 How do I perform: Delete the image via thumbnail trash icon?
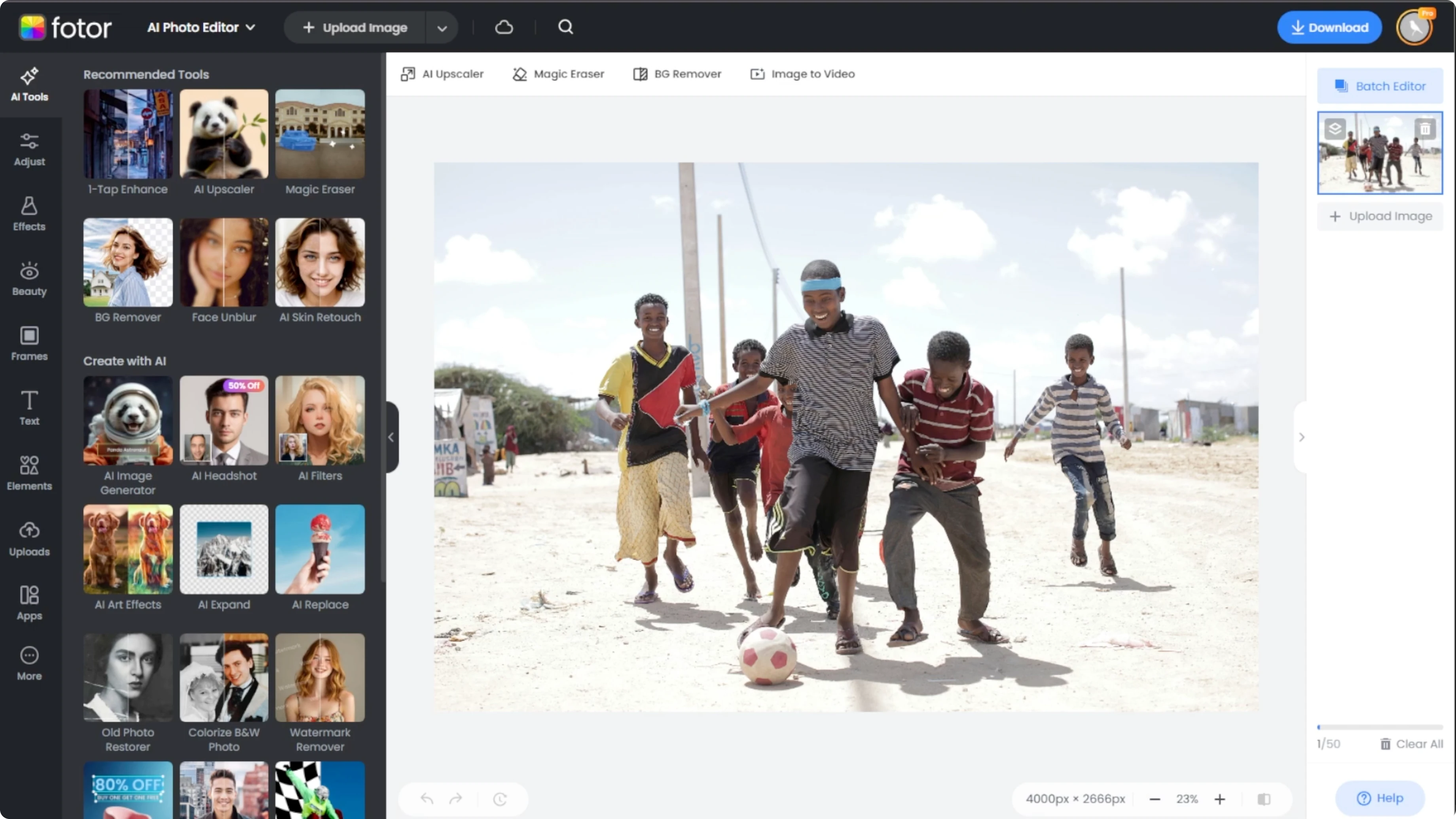1426,129
